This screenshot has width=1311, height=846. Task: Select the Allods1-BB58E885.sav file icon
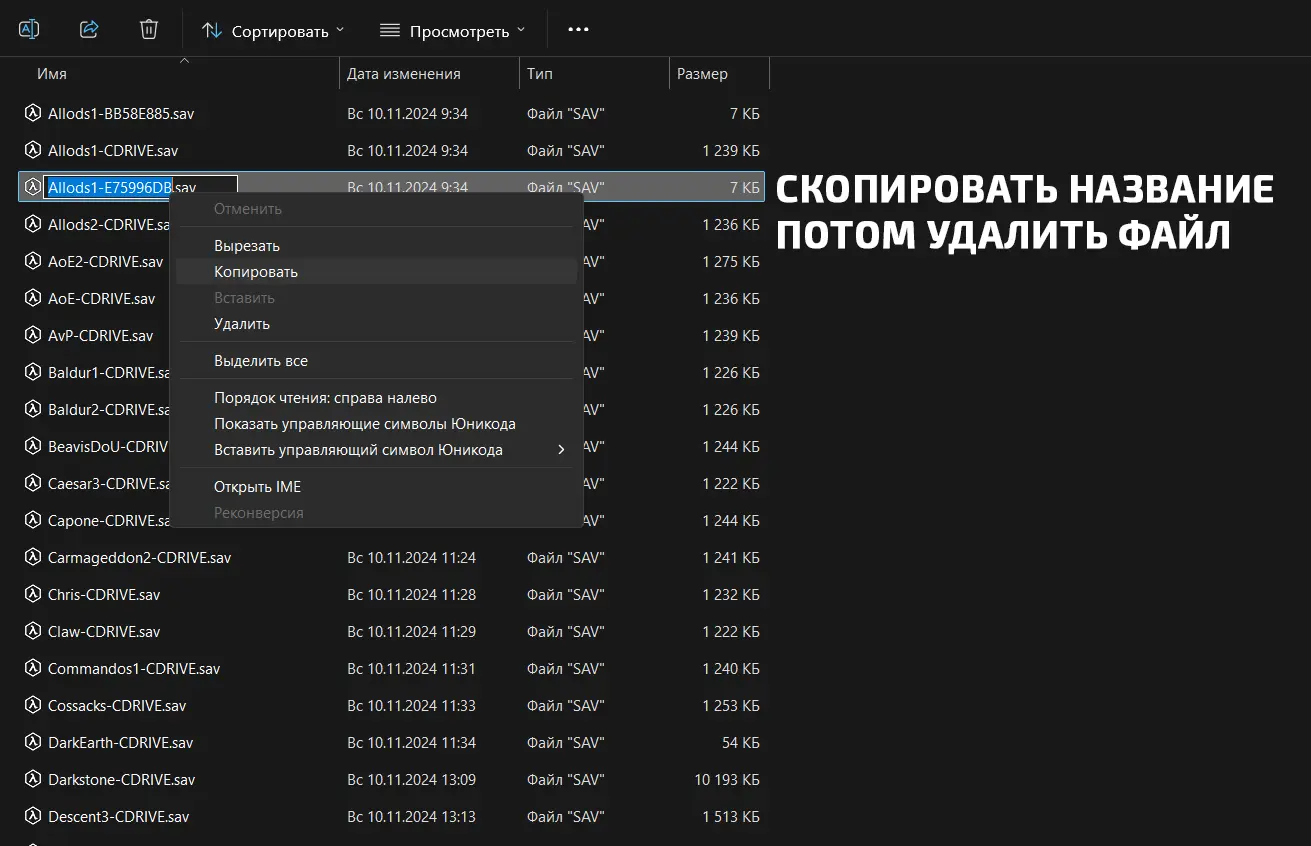pos(32,113)
